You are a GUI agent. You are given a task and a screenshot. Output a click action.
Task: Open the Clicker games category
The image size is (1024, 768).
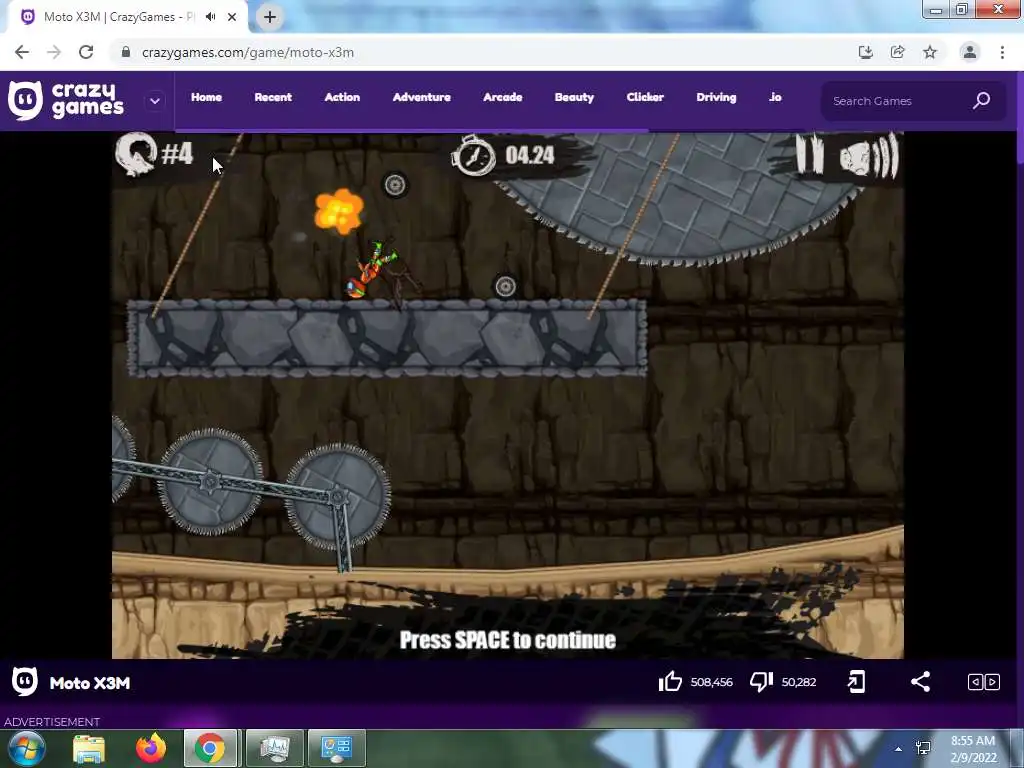click(x=645, y=97)
